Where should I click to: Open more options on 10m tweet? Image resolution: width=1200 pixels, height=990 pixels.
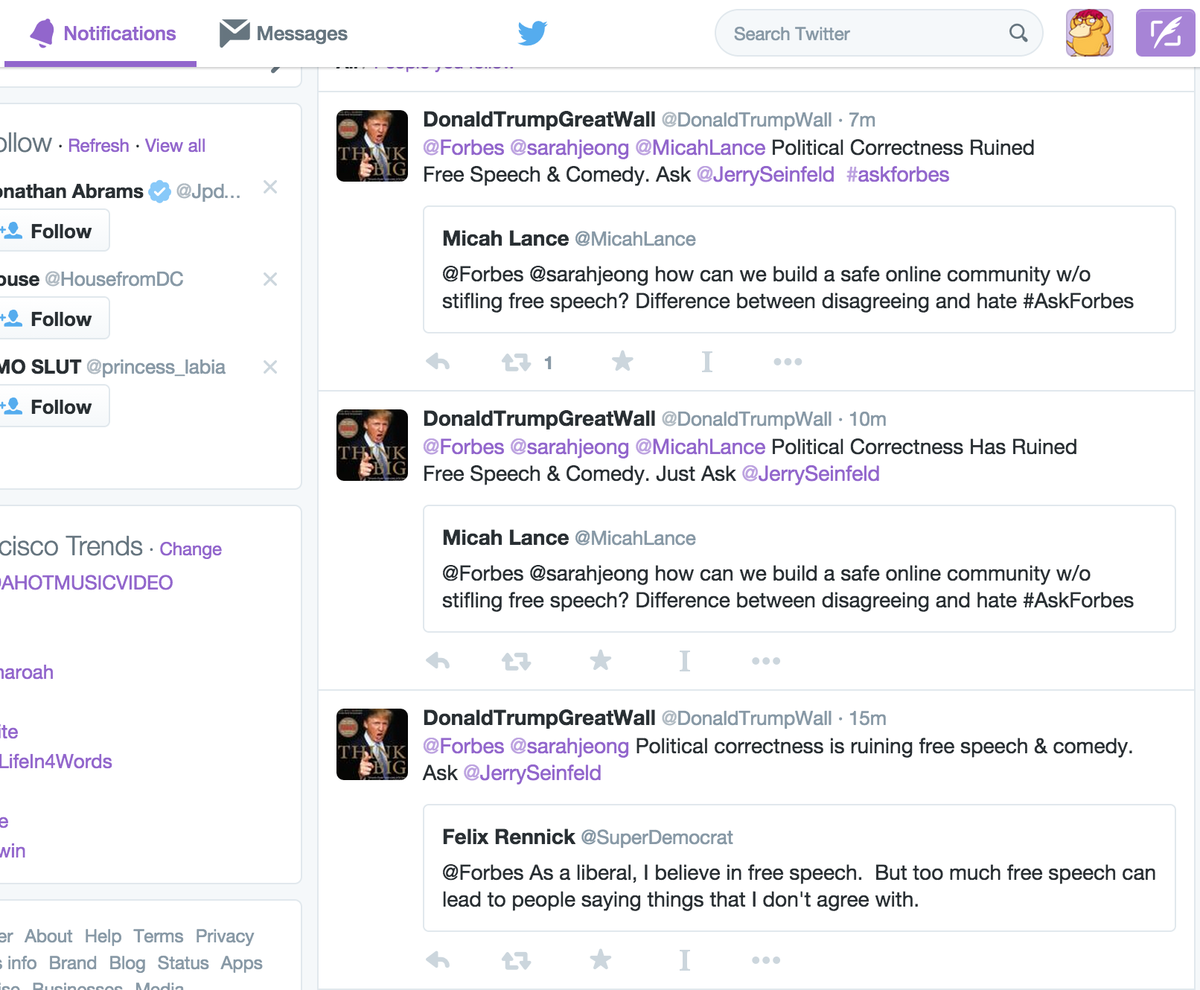(766, 661)
